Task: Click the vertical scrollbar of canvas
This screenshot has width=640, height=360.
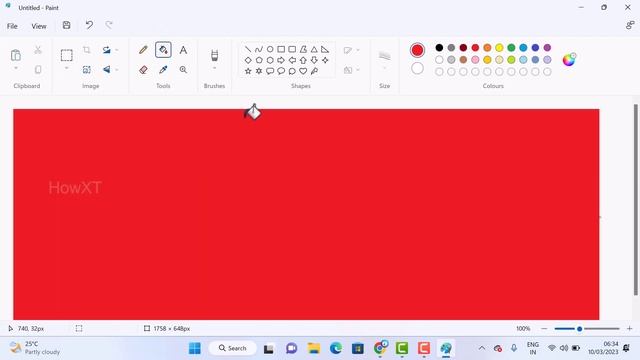Action: click(636, 200)
